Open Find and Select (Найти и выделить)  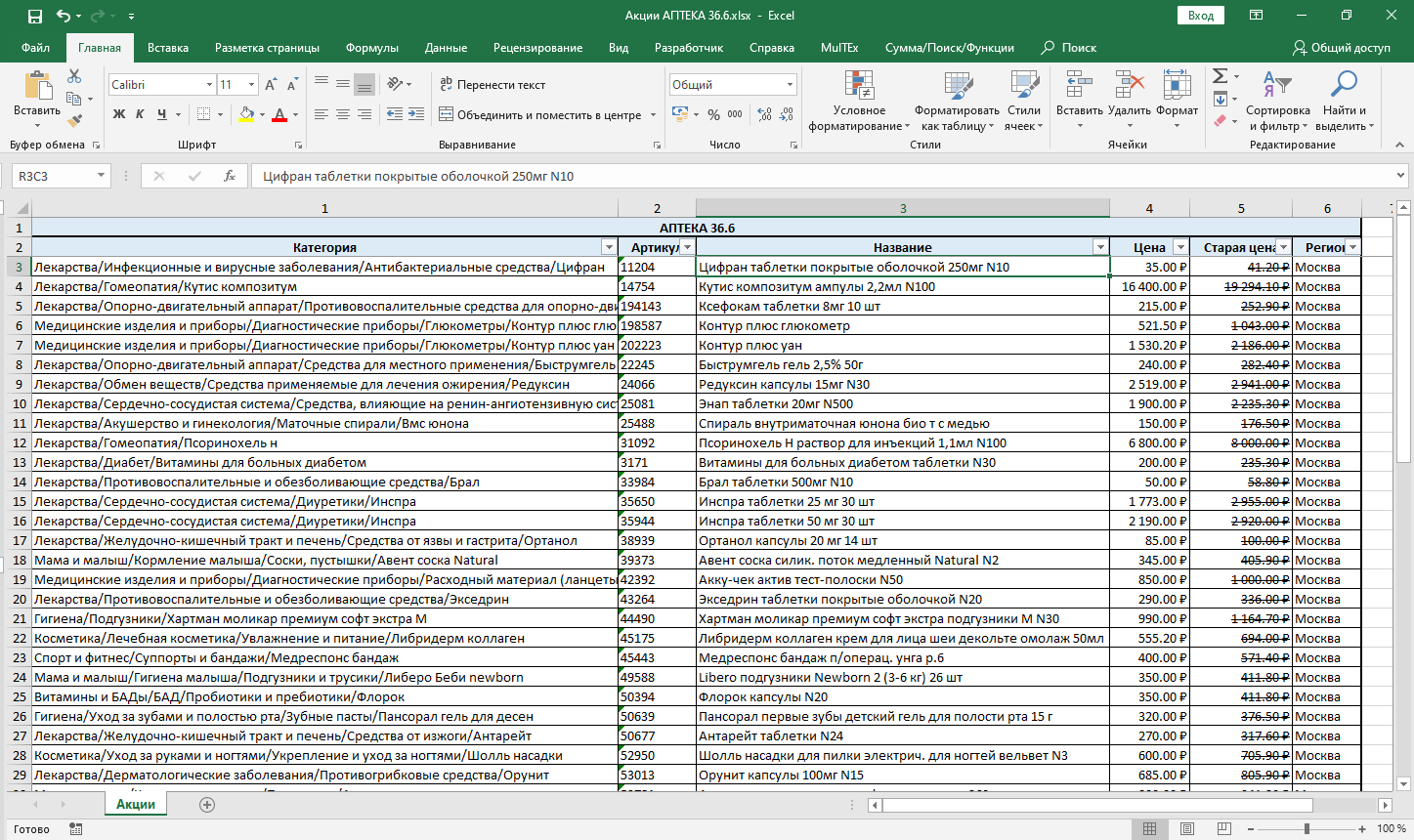point(1345,101)
